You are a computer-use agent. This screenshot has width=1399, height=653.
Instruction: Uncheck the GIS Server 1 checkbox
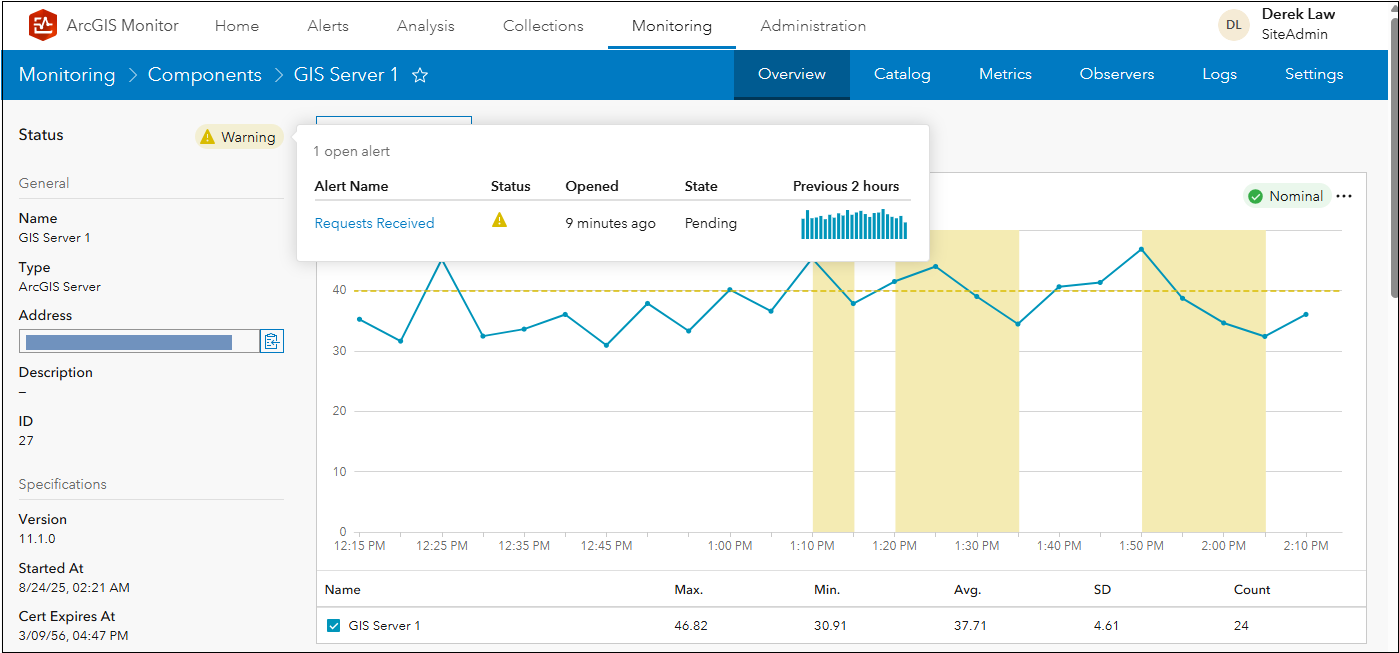pos(334,626)
